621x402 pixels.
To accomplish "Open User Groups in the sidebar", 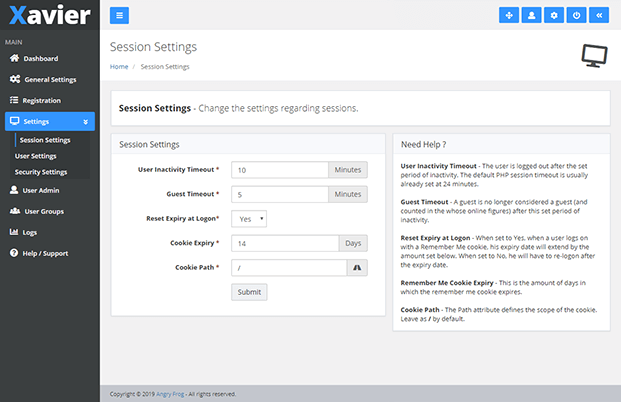I will pyautogui.click(x=44, y=211).
